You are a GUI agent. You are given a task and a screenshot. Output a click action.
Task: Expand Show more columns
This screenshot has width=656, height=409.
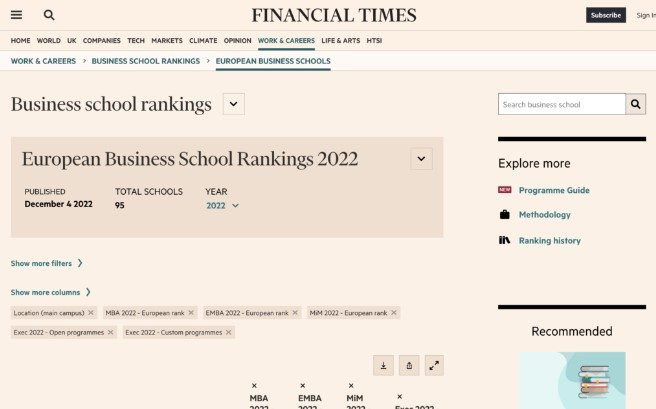51,292
